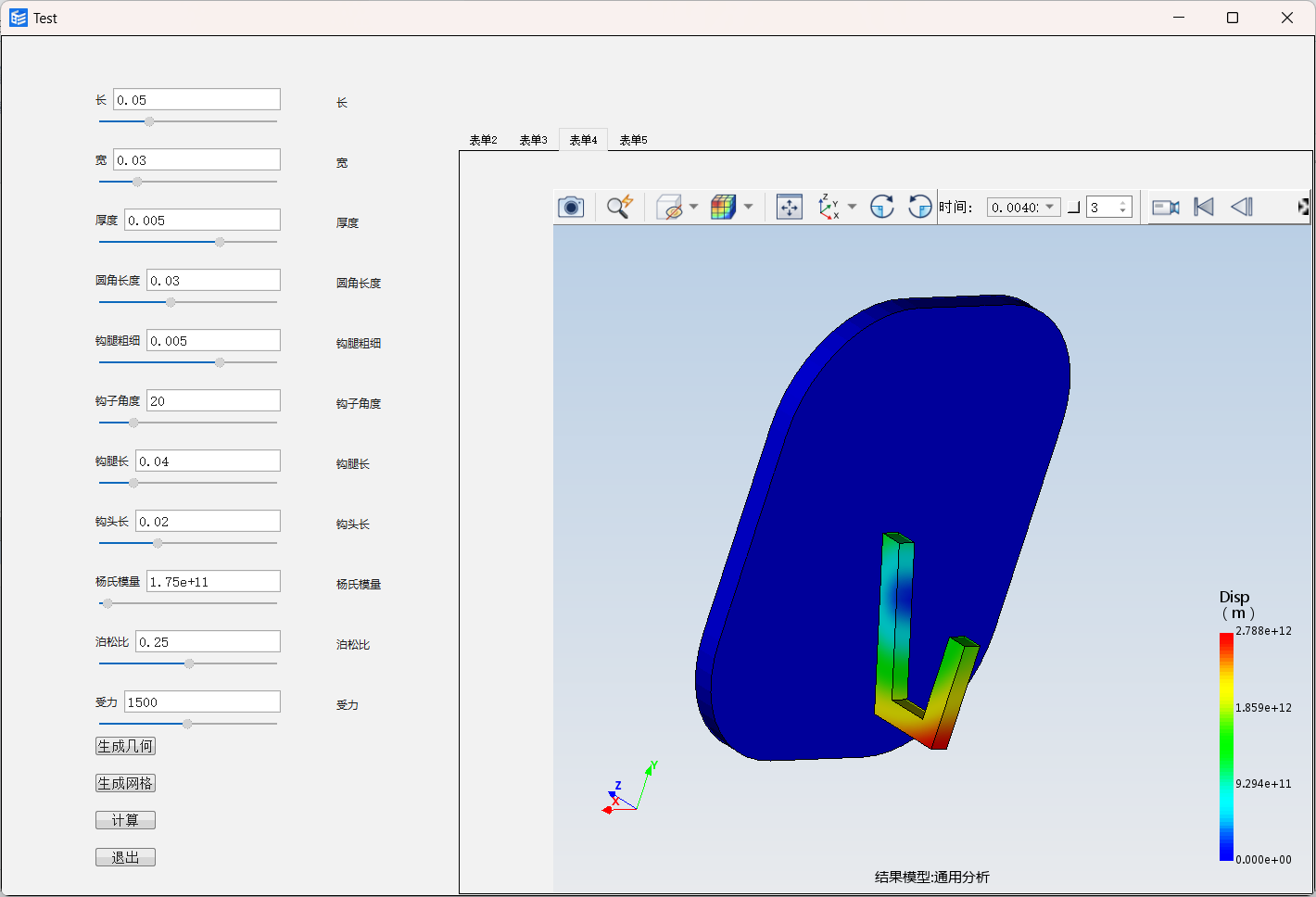
Task: Click the 杨氏模量 slider handle
Action: coord(108,603)
